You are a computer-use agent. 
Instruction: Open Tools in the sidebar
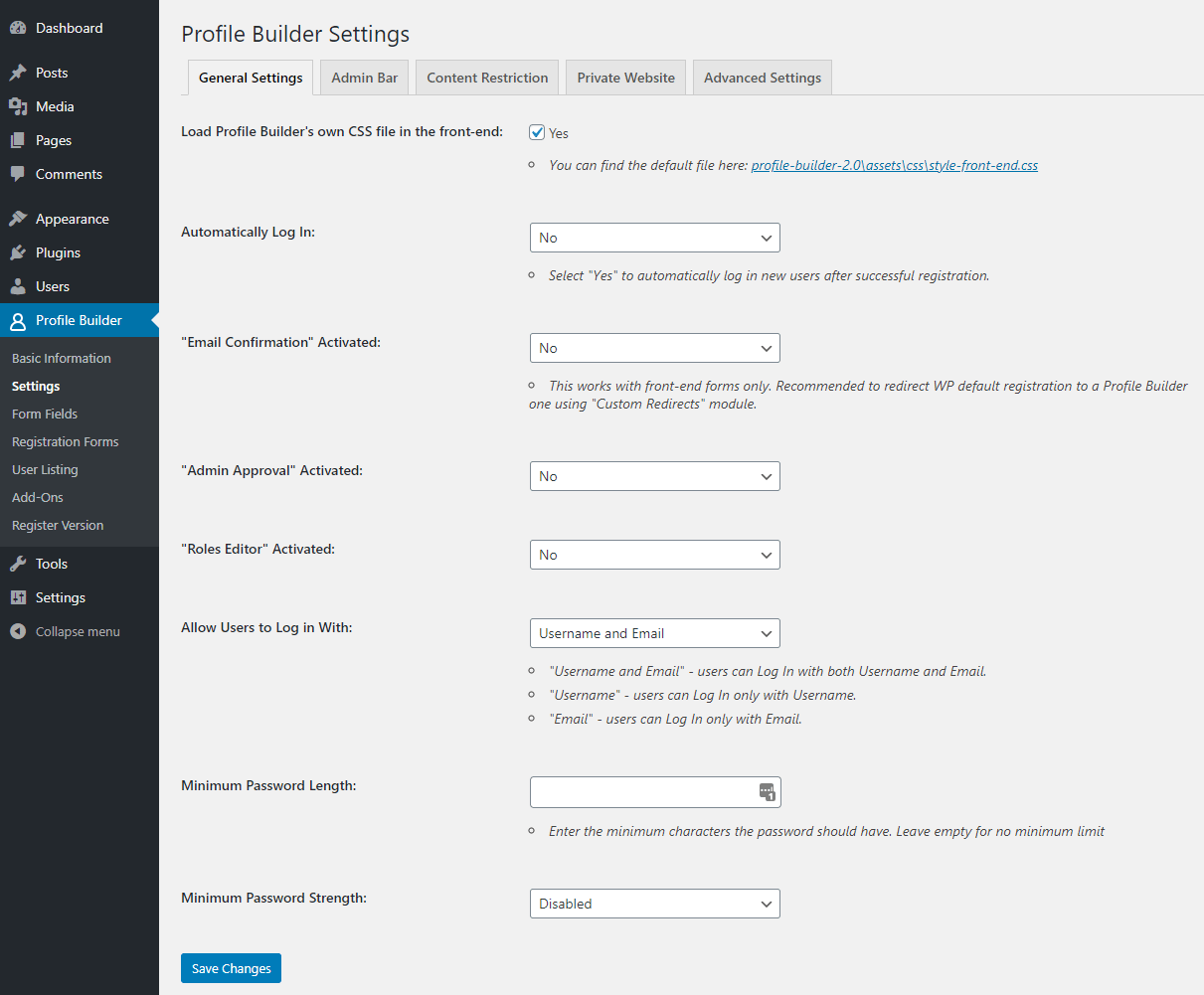click(x=80, y=564)
